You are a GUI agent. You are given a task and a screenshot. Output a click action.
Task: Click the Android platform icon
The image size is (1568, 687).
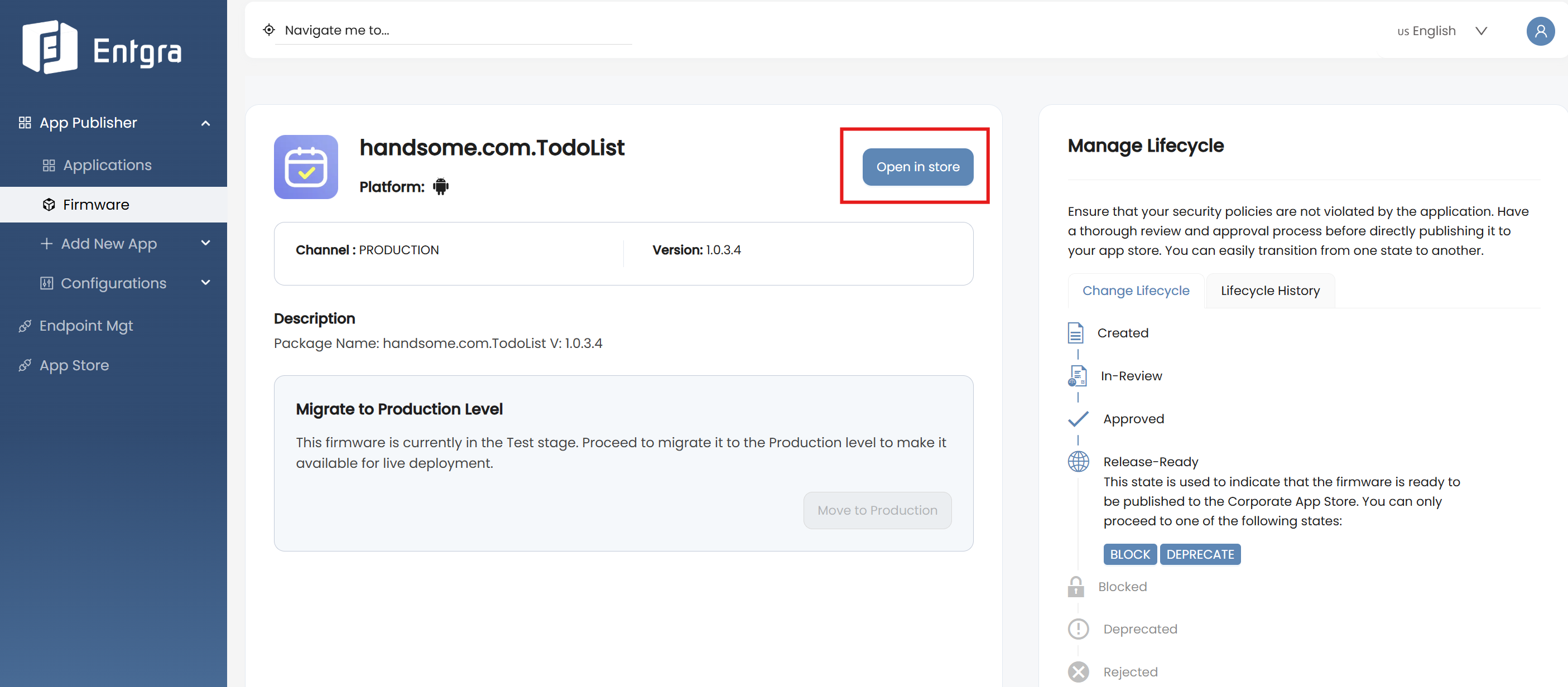[x=441, y=186]
